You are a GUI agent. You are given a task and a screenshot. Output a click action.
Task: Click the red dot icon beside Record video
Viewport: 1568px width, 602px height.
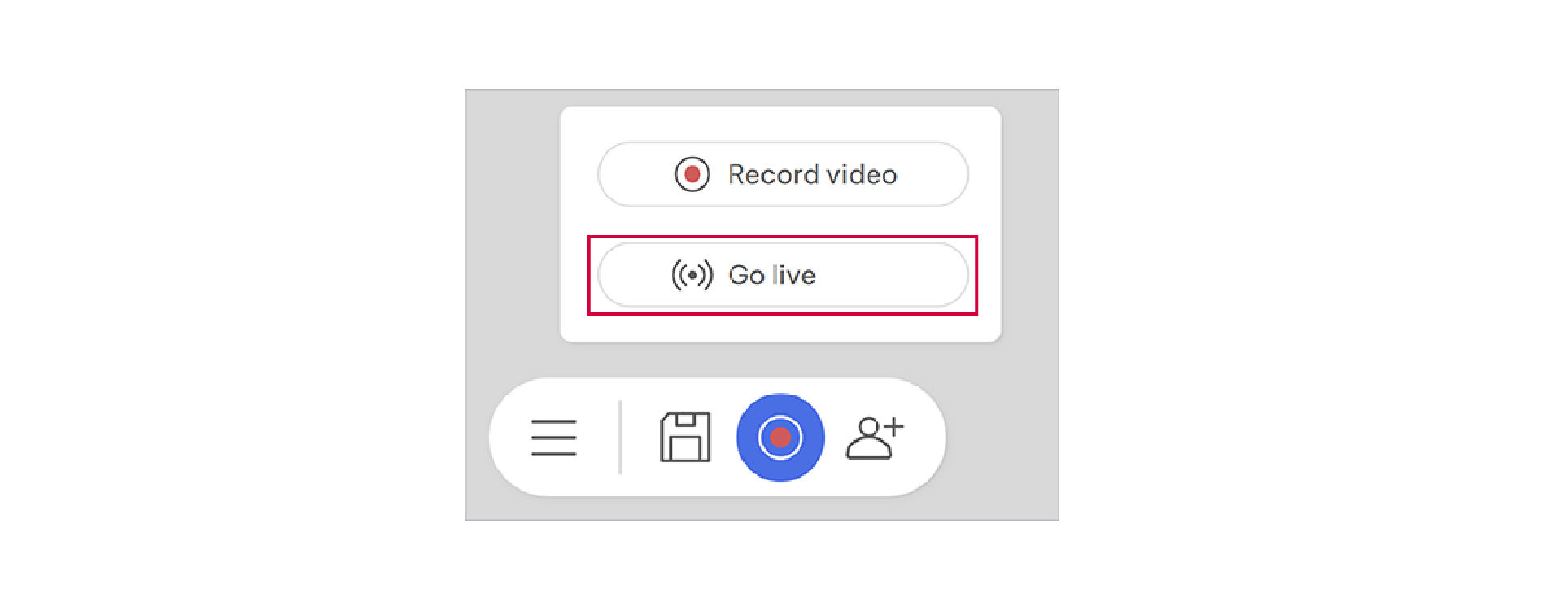(692, 174)
